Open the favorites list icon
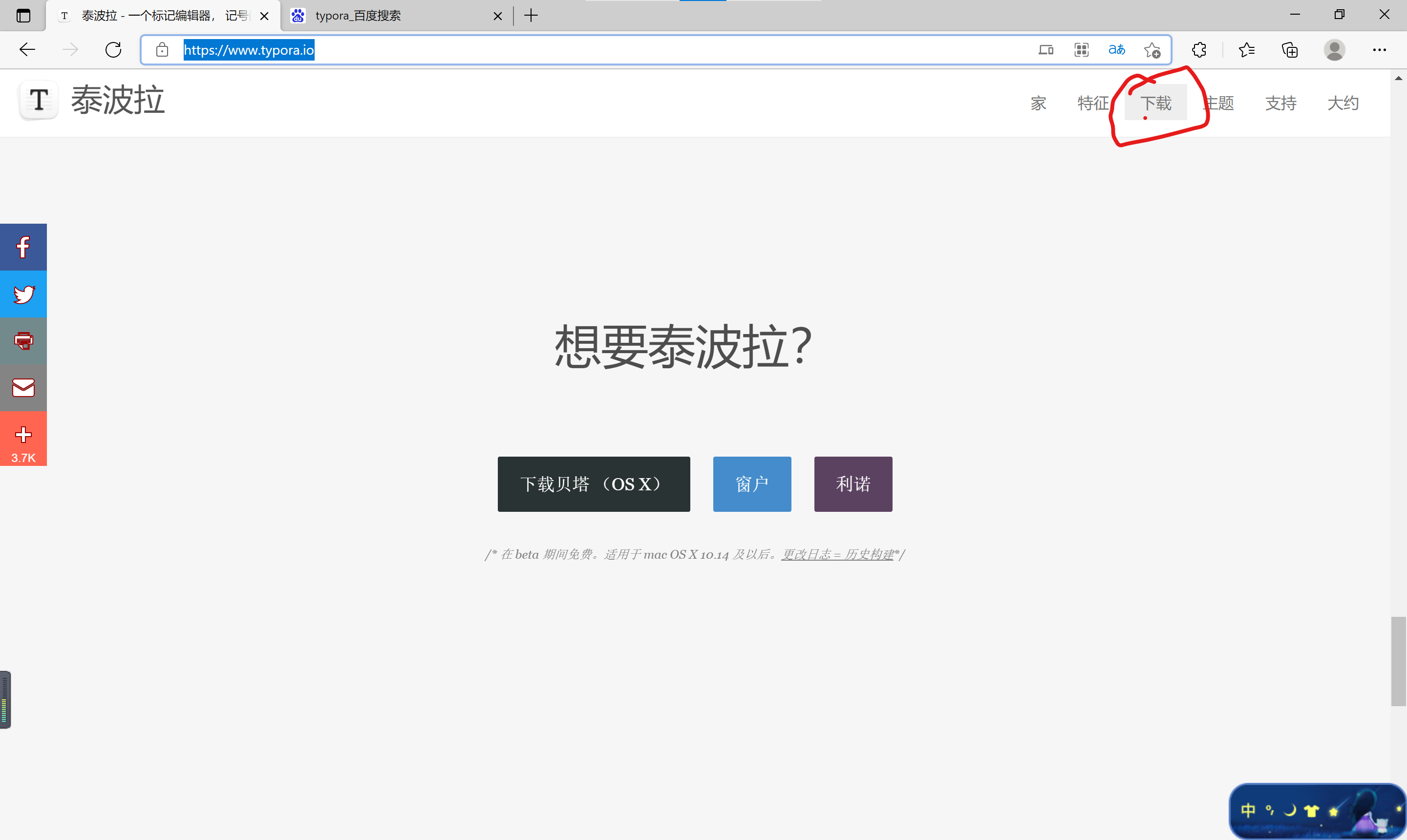Screen dimensions: 1407x840 (x=1246, y=50)
